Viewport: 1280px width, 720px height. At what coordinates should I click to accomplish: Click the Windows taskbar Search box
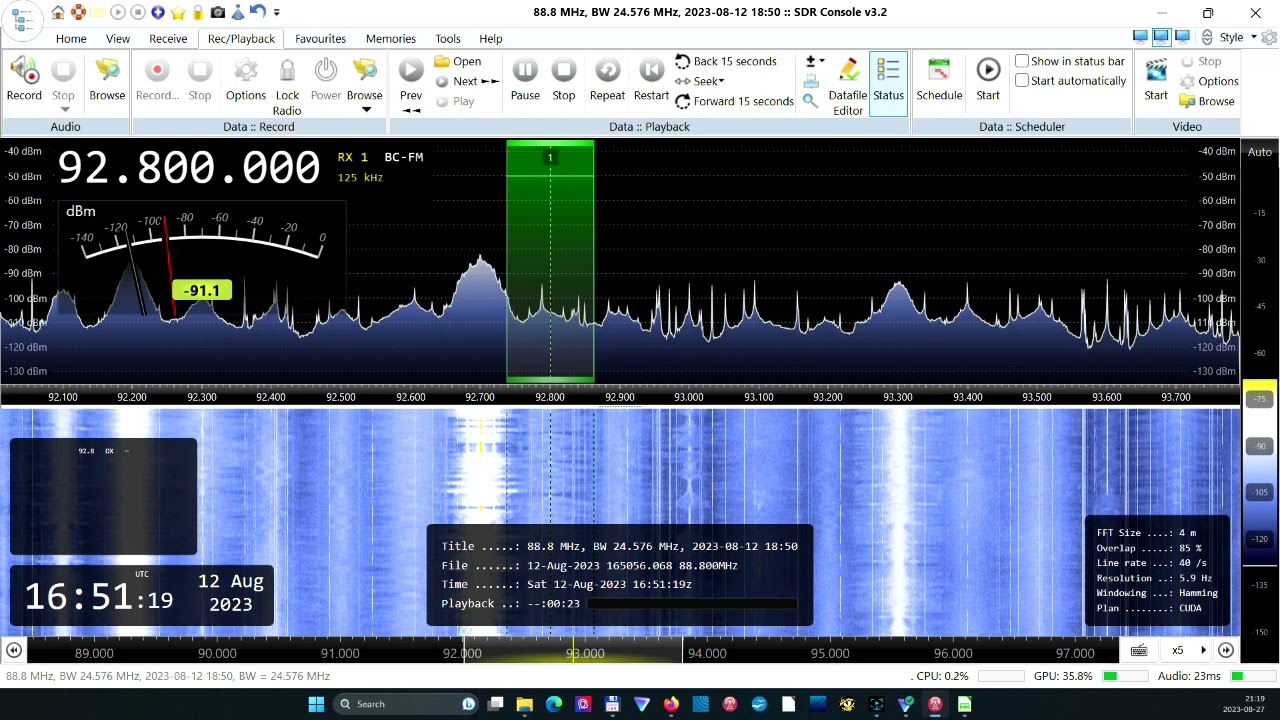click(x=406, y=704)
